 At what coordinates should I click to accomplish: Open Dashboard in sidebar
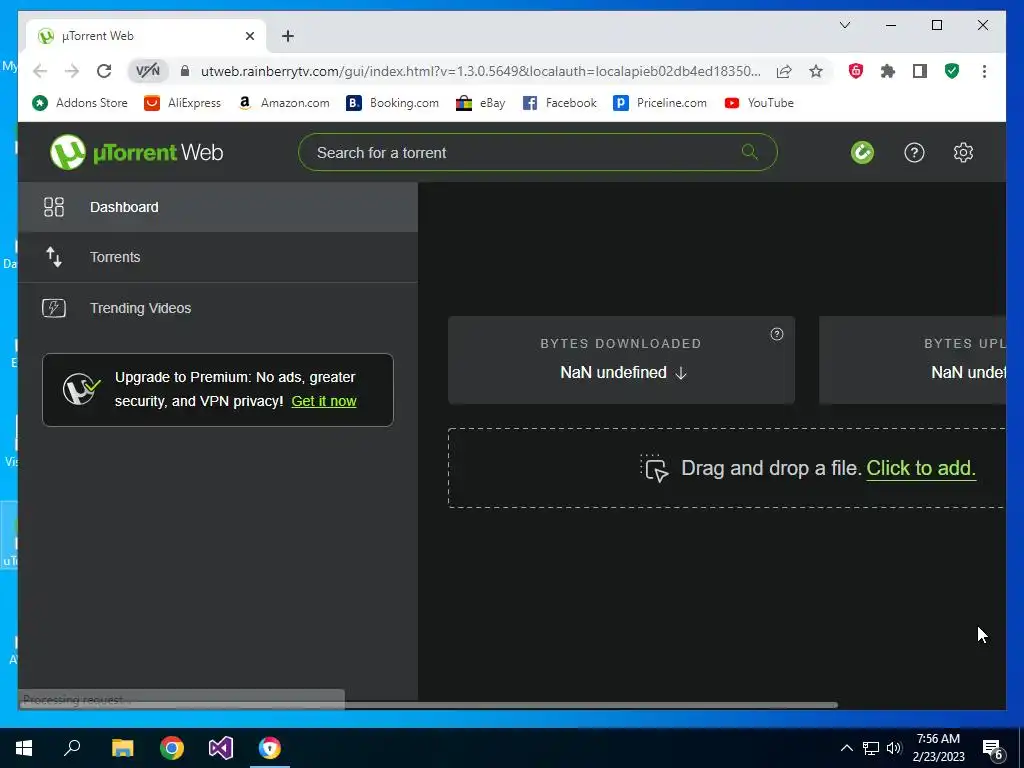(x=217, y=207)
